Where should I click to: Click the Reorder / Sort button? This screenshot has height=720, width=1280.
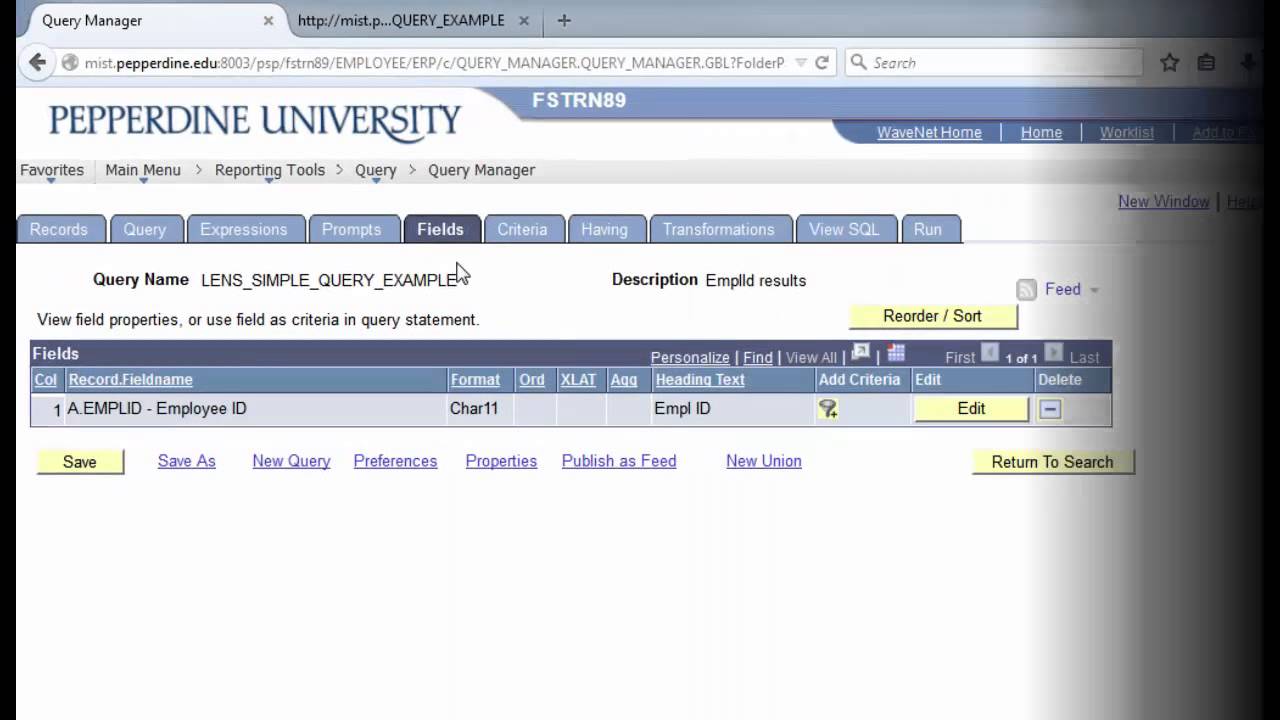coord(933,316)
